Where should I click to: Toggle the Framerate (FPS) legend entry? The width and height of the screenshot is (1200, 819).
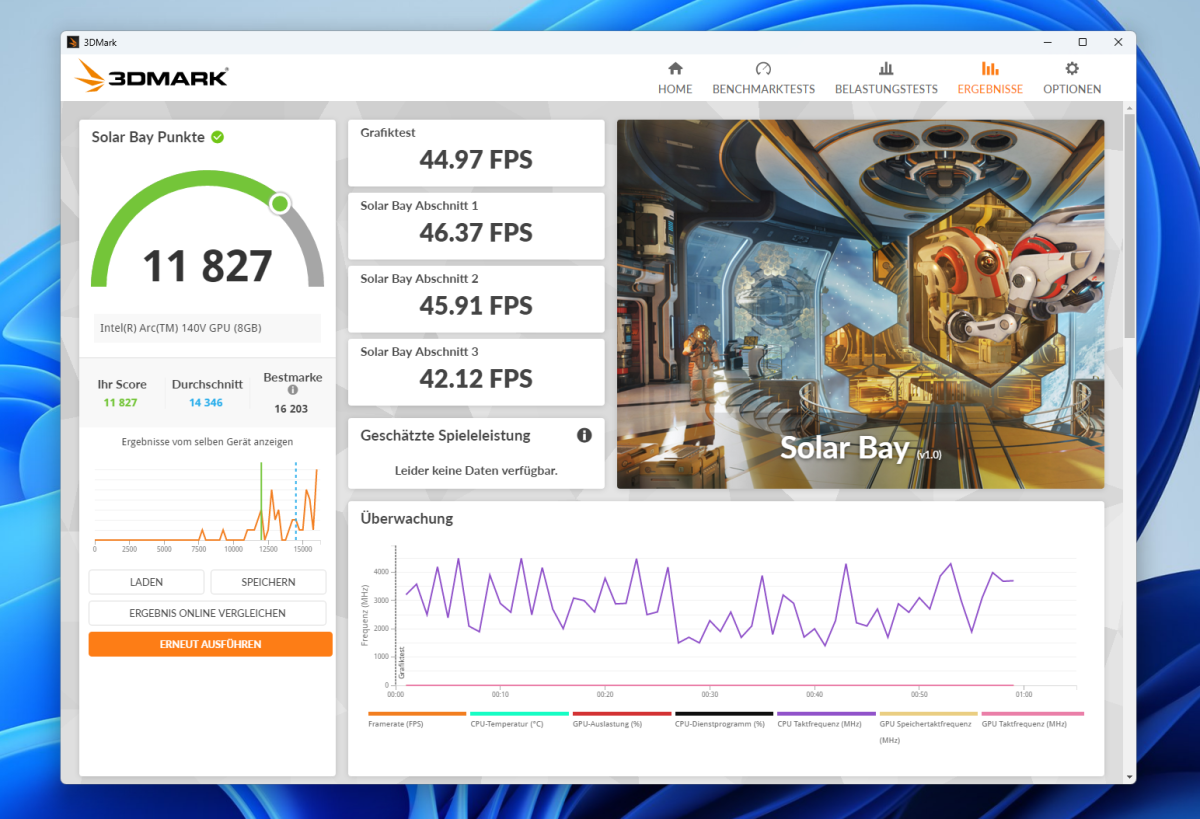click(x=417, y=719)
